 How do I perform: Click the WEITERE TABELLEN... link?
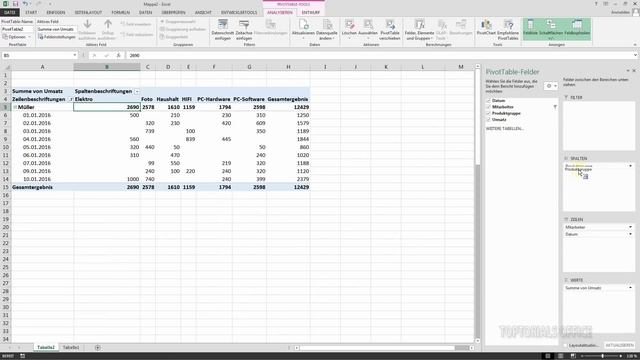(504, 129)
